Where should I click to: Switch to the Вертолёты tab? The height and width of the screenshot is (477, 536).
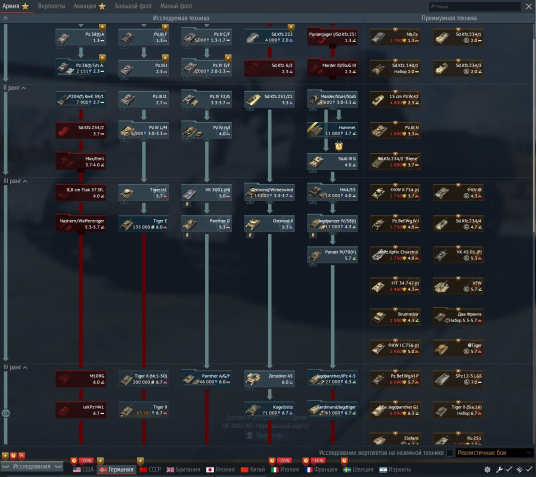pyautogui.click(x=51, y=6)
